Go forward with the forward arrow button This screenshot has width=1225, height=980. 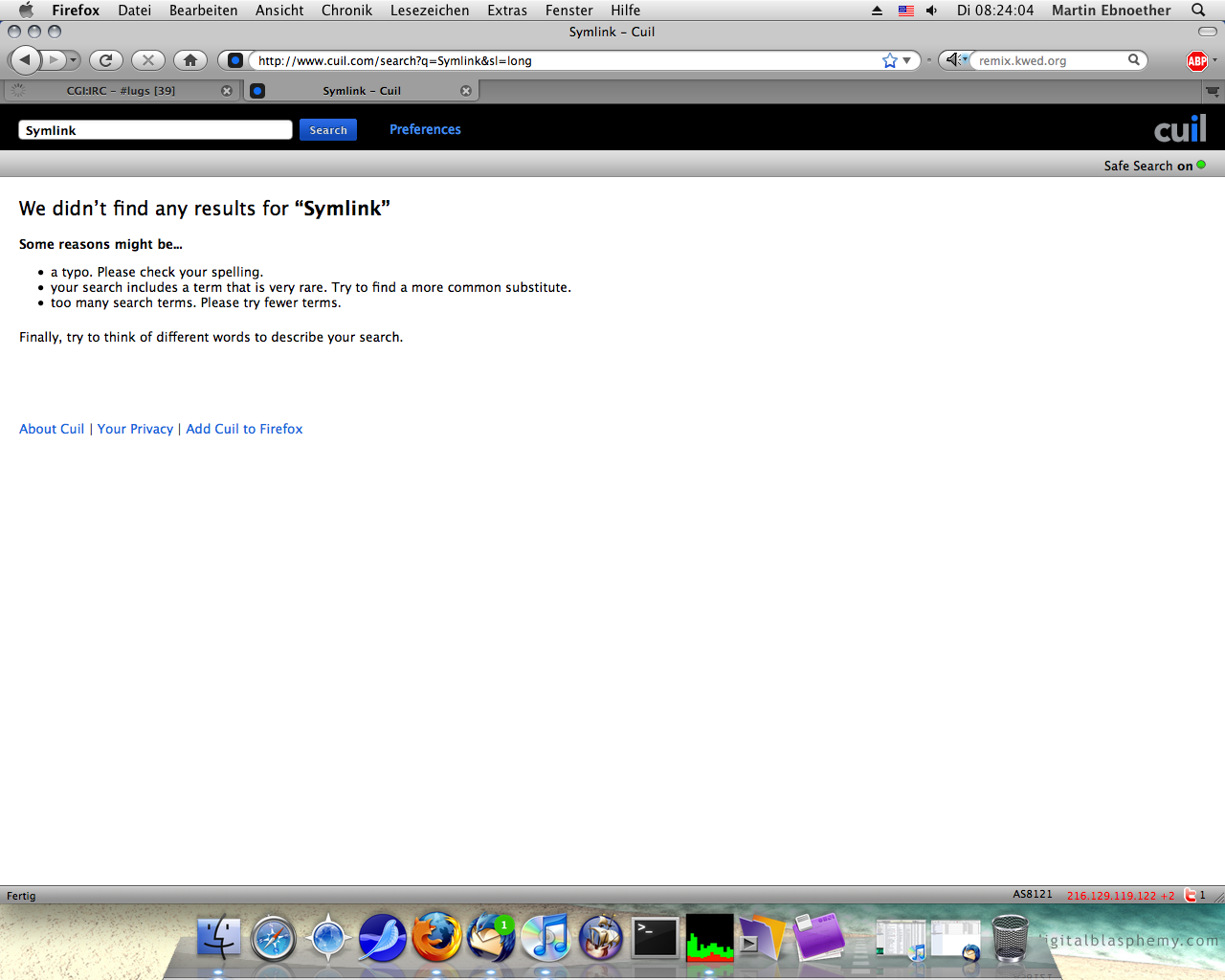click(54, 60)
